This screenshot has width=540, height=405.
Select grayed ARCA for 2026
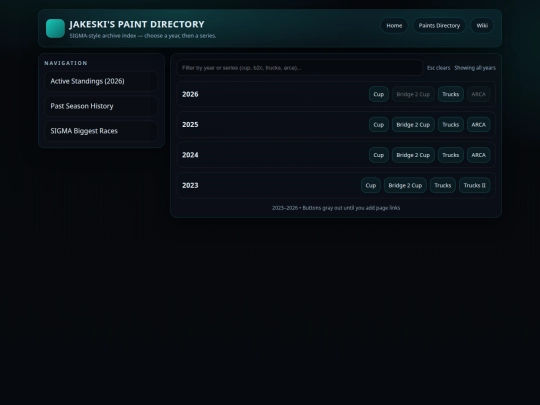(x=478, y=94)
